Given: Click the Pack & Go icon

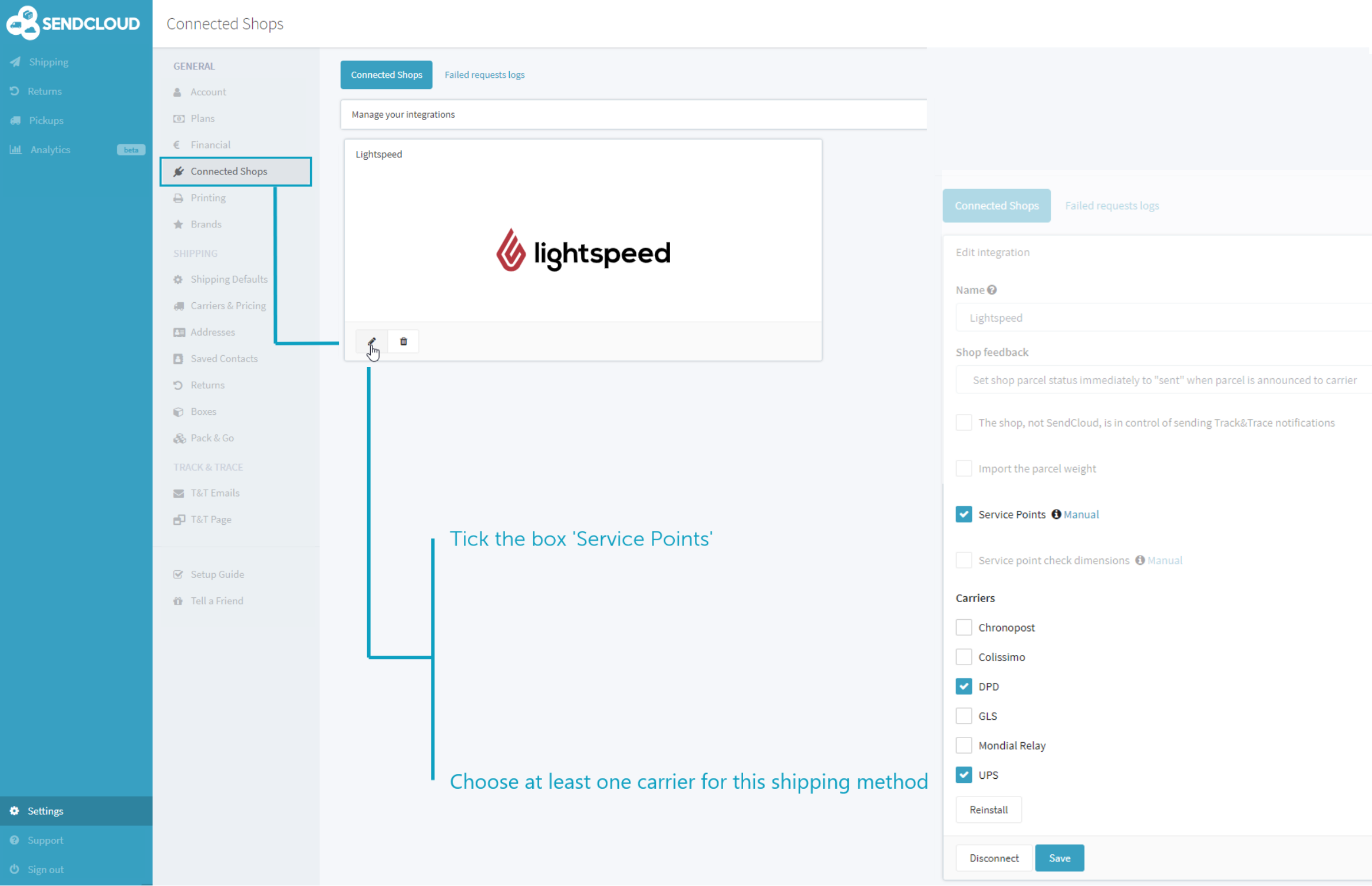Looking at the screenshot, I should [179, 438].
